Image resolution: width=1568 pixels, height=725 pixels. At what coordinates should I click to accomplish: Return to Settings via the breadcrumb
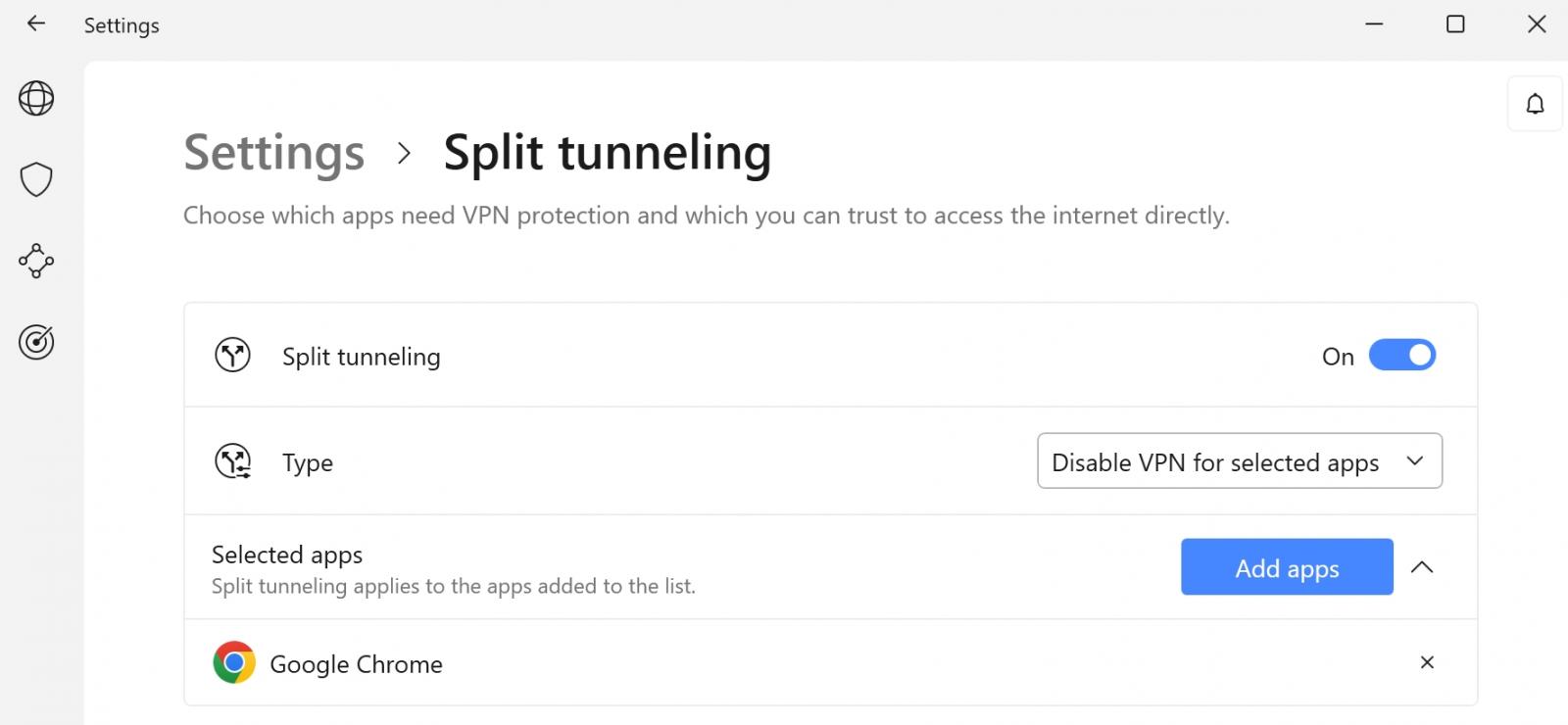tap(273, 153)
